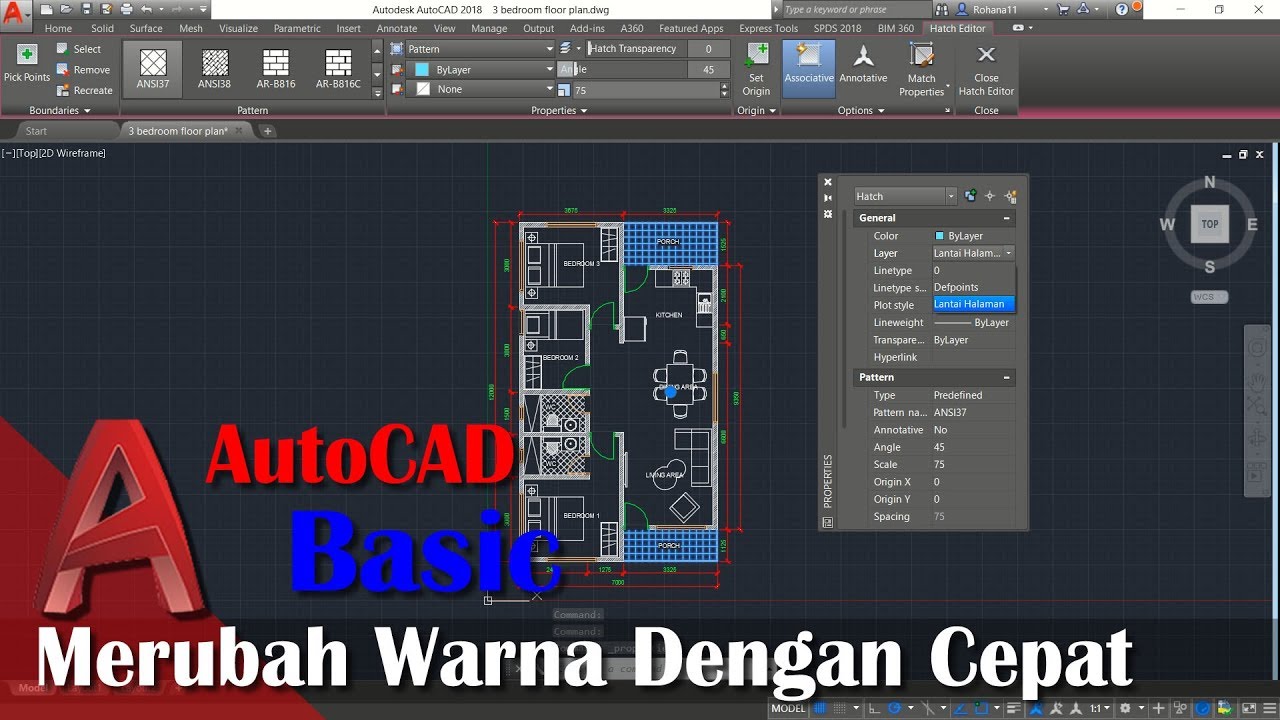
Task: Click Recreate boundary
Action: point(83,90)
